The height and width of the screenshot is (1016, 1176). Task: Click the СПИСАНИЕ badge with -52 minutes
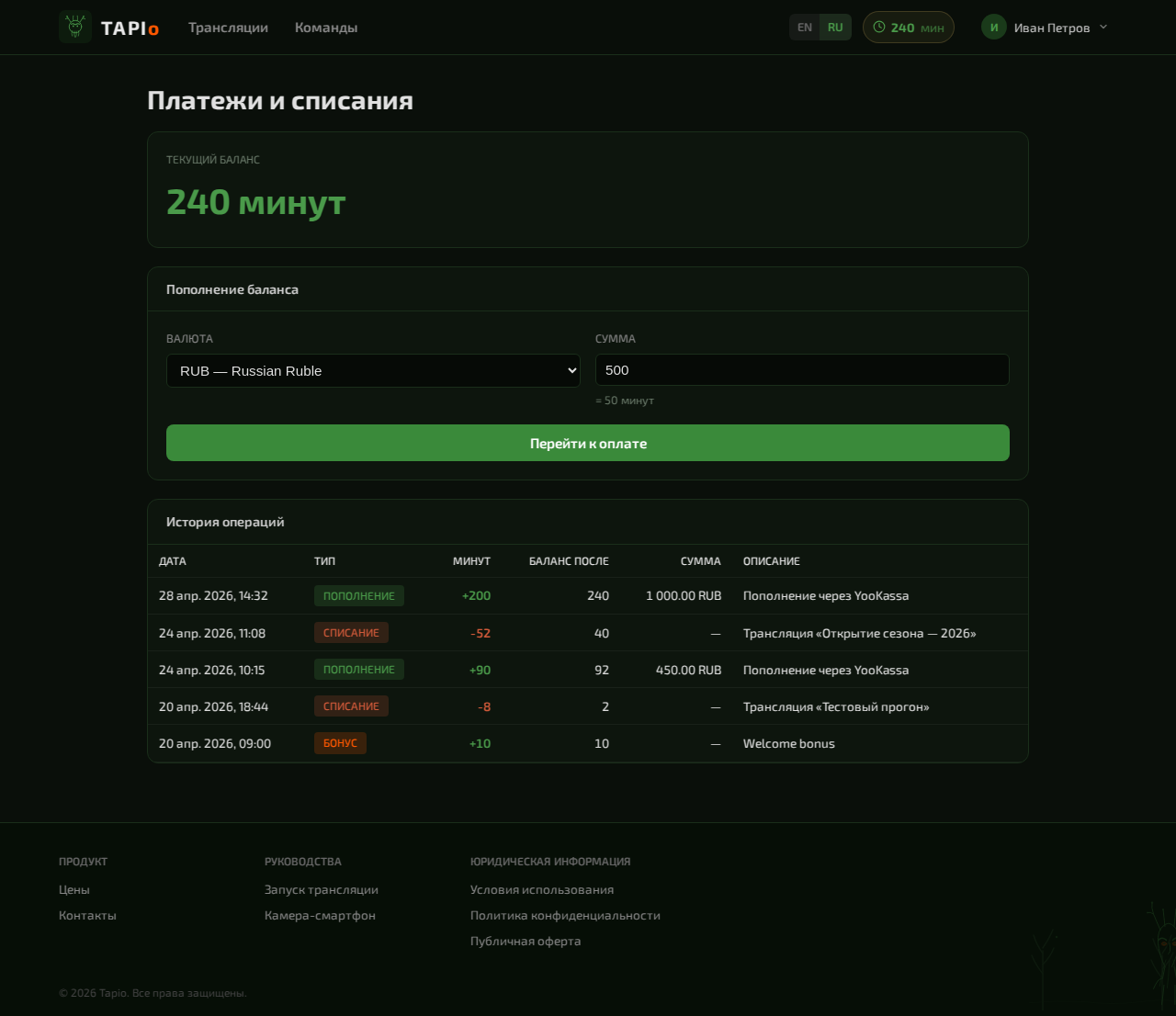[x=351, y=633]
